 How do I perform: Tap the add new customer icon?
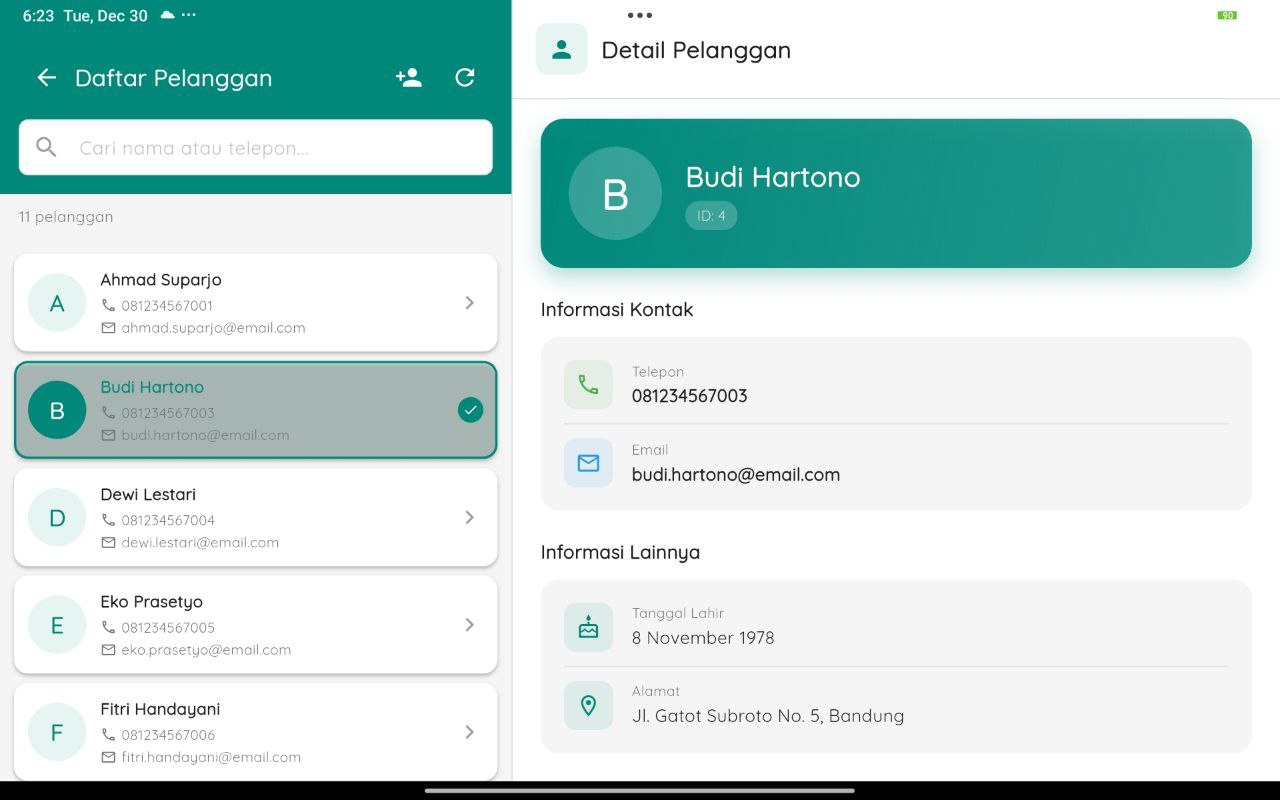(407, 77)
